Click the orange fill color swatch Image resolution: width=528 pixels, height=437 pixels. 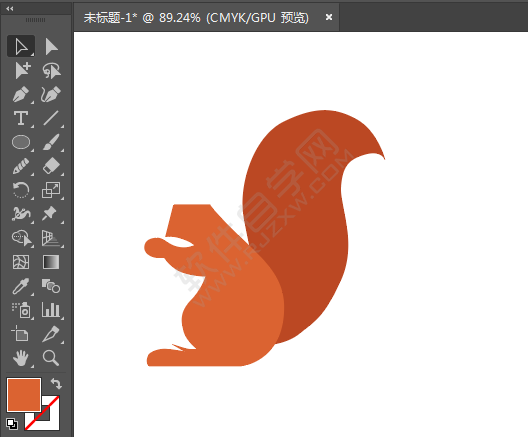[24, 395]
